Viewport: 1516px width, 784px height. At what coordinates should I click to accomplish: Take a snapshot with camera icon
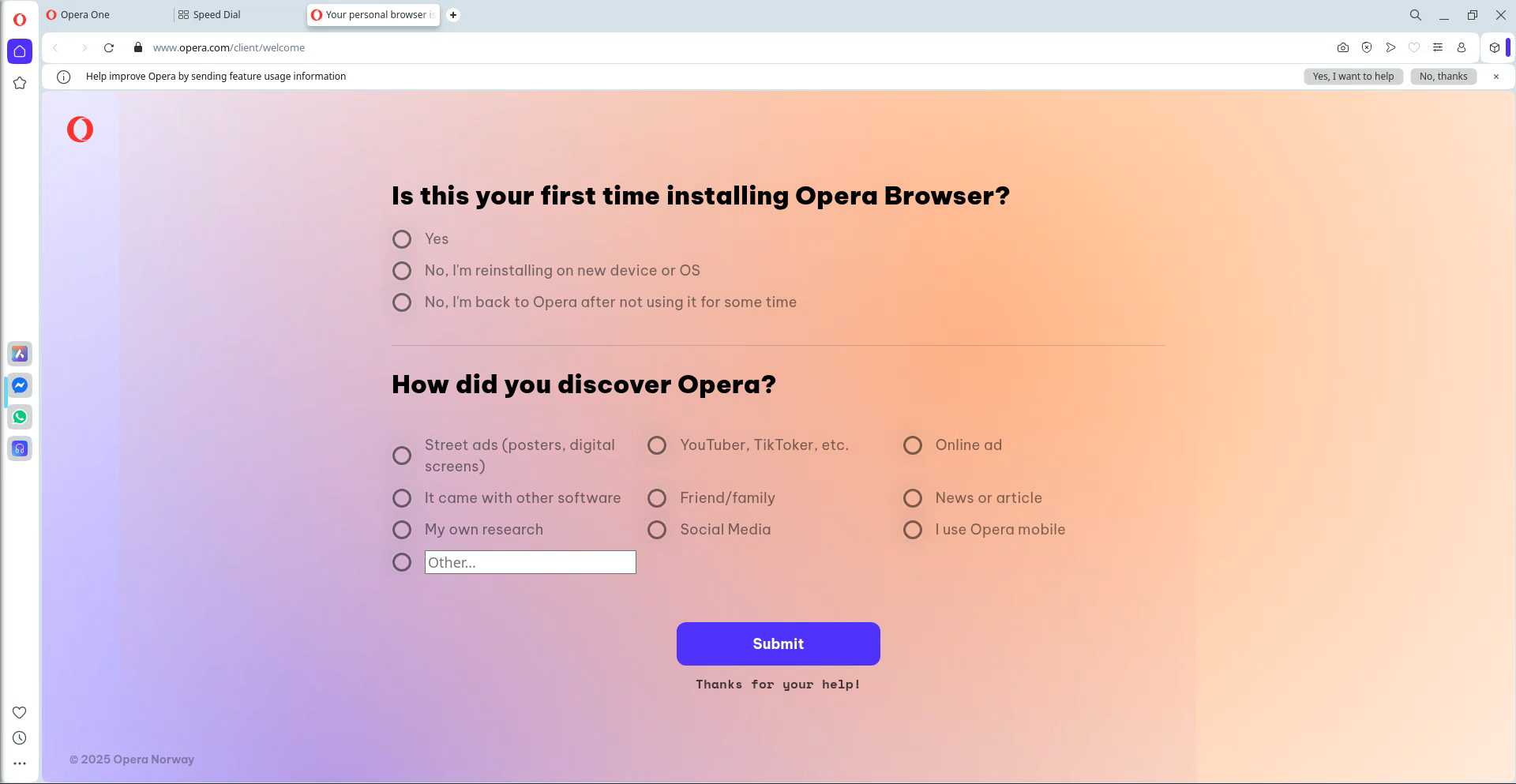pos(1343,47)
